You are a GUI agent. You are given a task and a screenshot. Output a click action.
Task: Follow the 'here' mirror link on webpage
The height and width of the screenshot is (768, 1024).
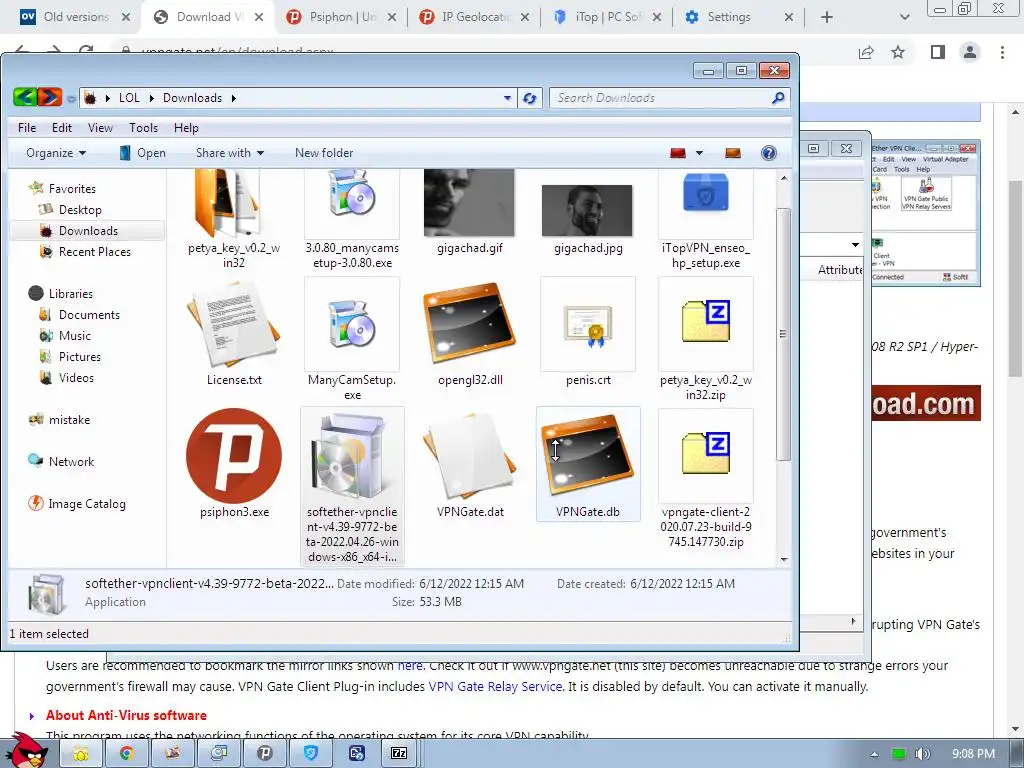tap(410, 665)
